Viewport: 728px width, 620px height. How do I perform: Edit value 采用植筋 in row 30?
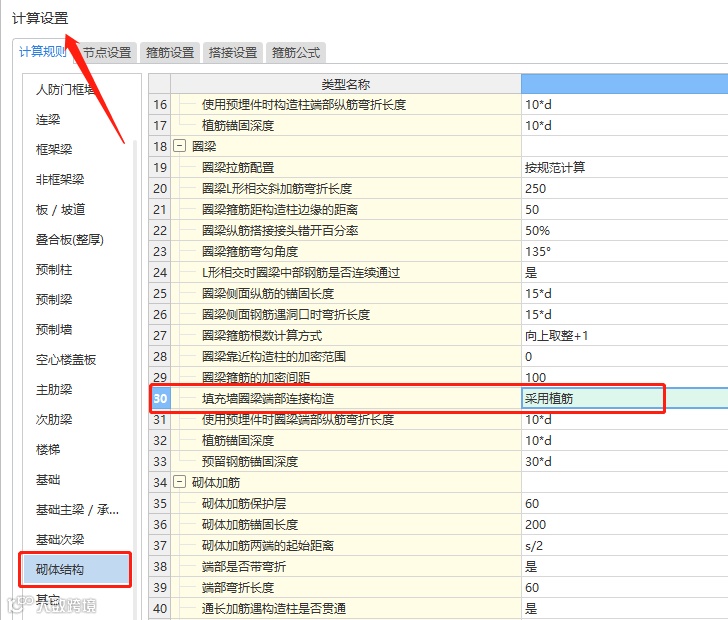(624, 398)
